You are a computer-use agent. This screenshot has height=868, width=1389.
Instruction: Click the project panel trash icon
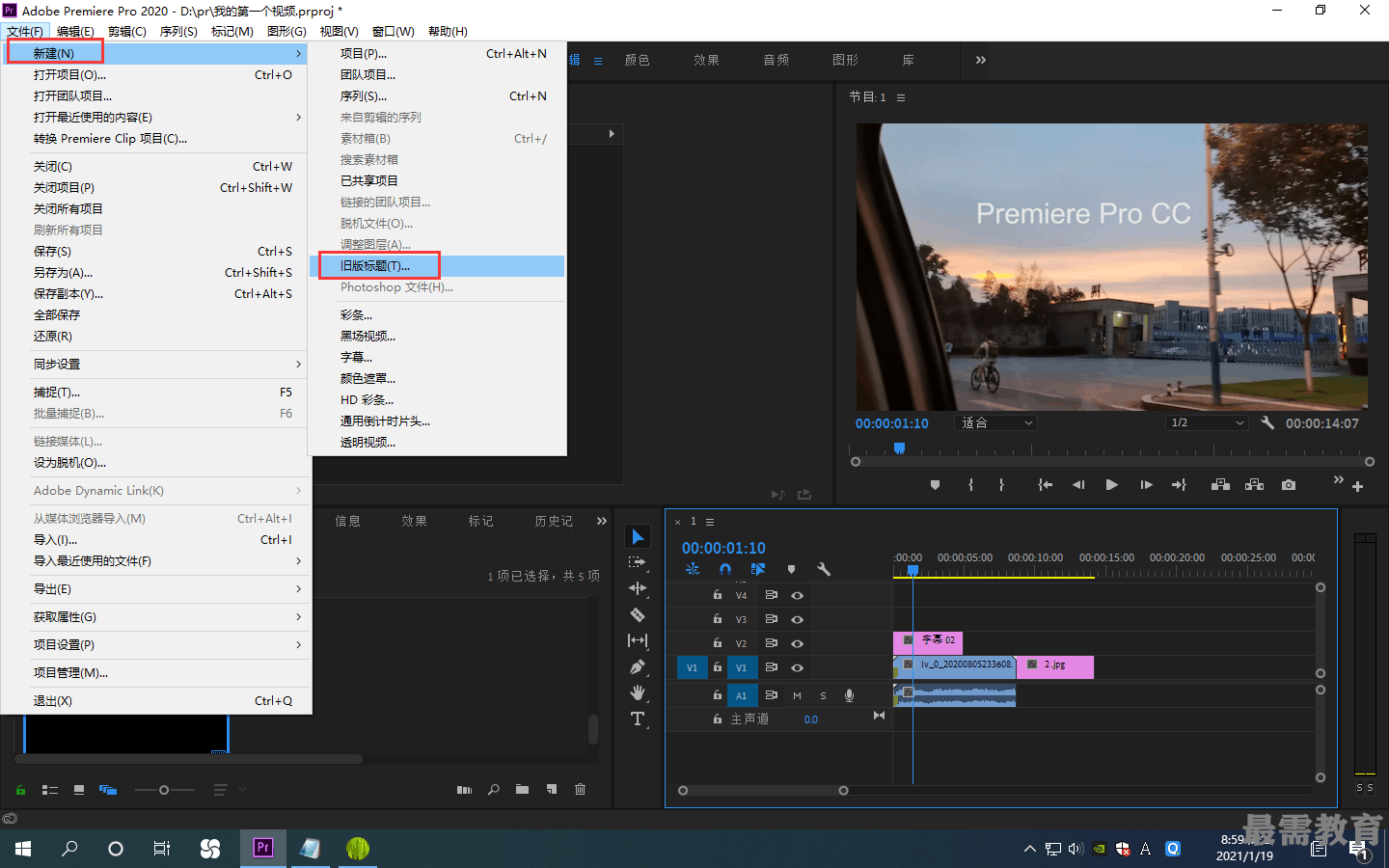tap(580, 789)
